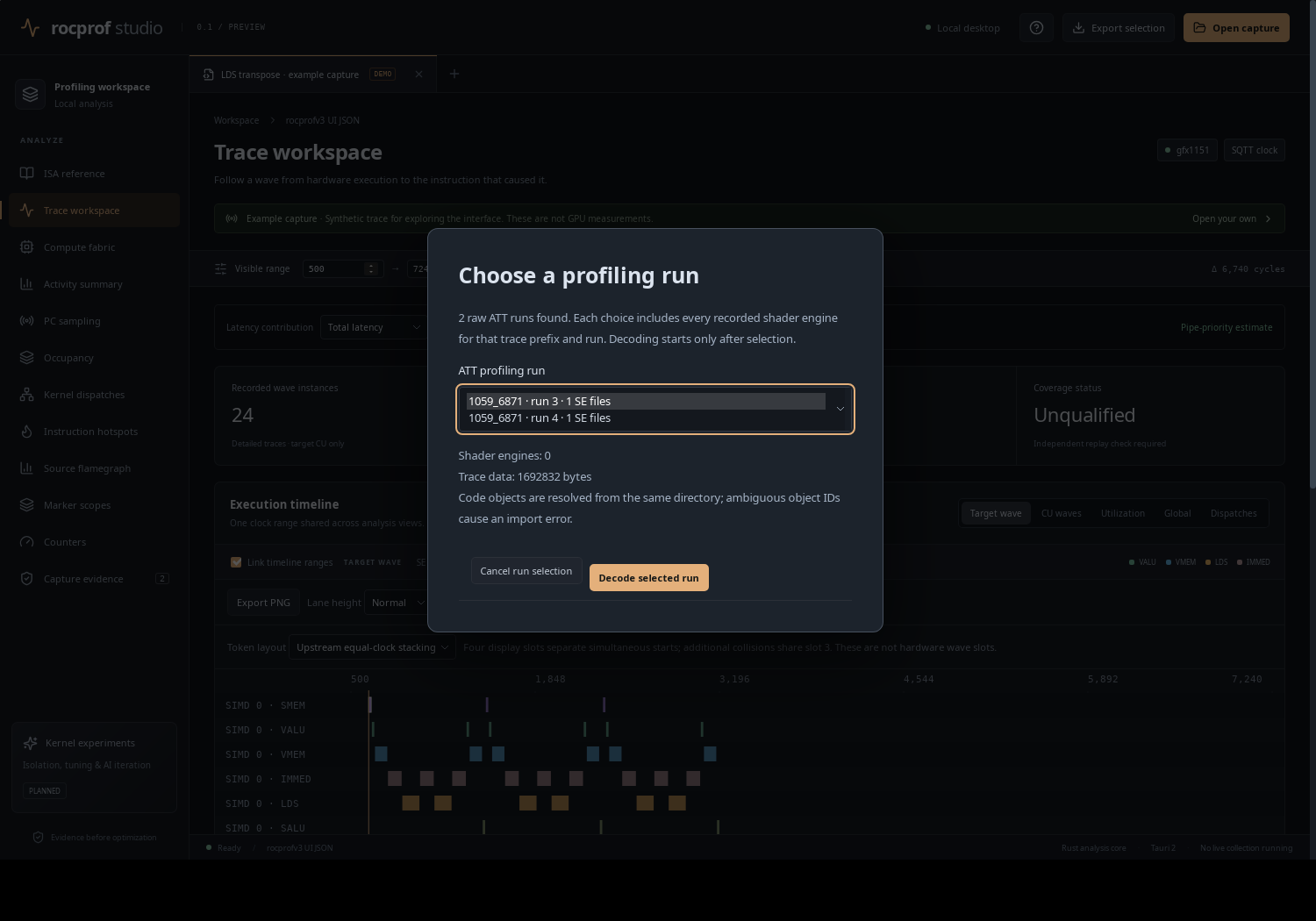The height and width of the screenshot is (921, 1316).
Task: Click the rocprof studio logo icon
Action: coord(30,28)
